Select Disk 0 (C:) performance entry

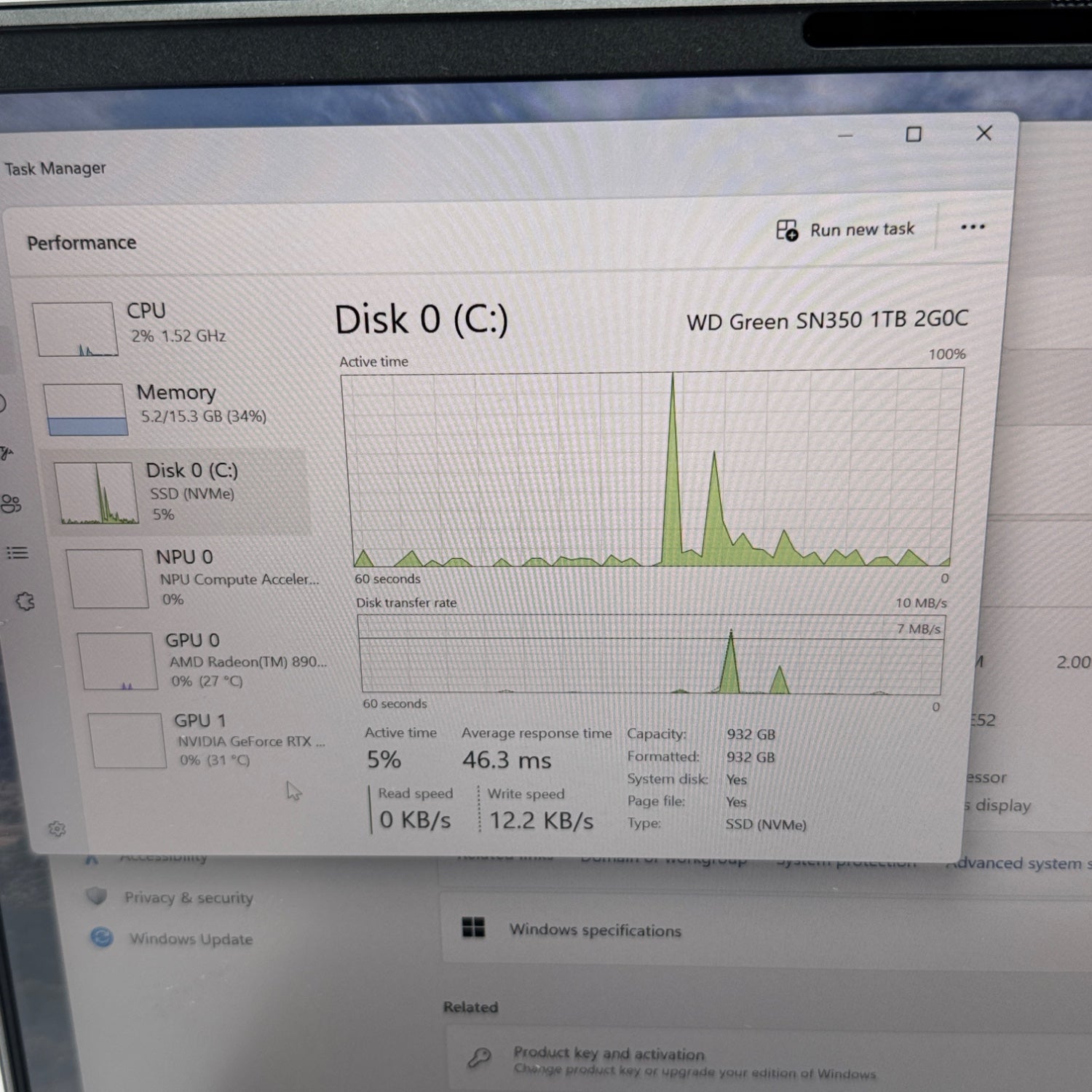pyautogui.click(x=178, y=491)
